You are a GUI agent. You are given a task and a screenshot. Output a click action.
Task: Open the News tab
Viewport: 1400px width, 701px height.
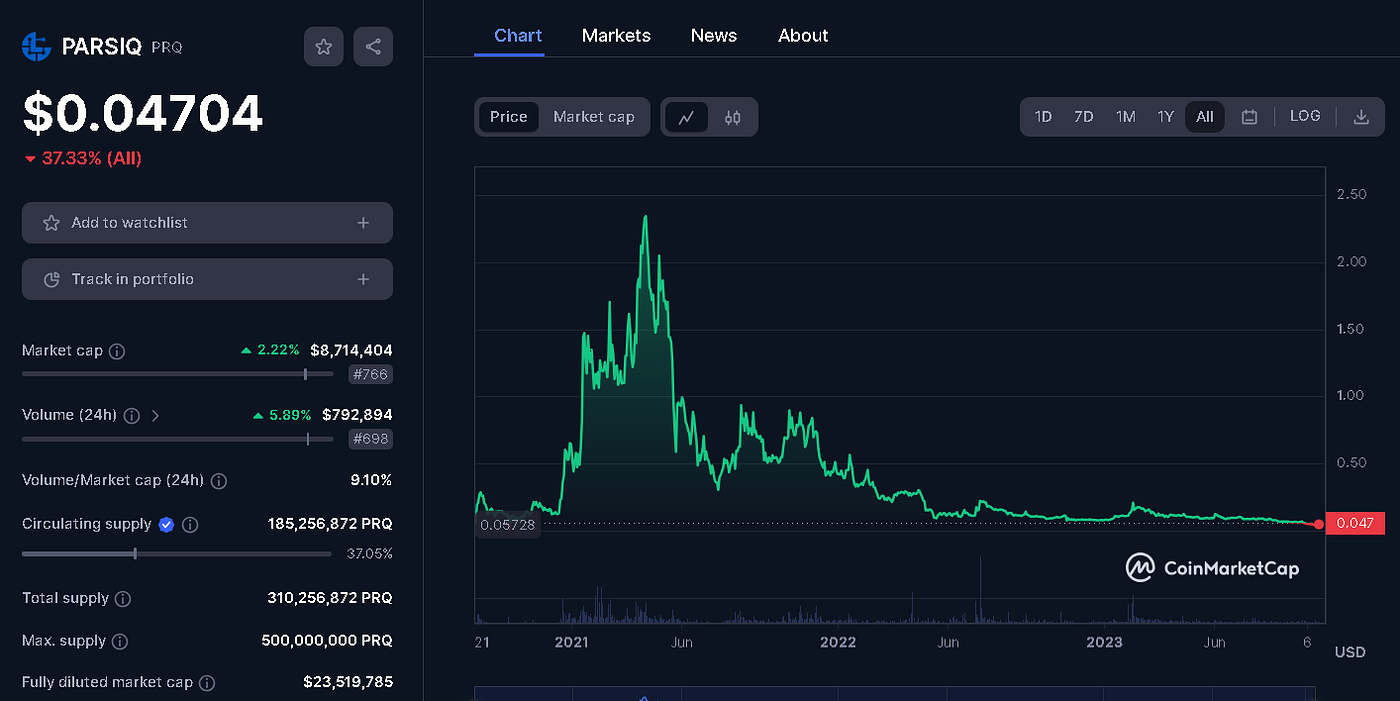pyautogui.click(x=714, y=35)
